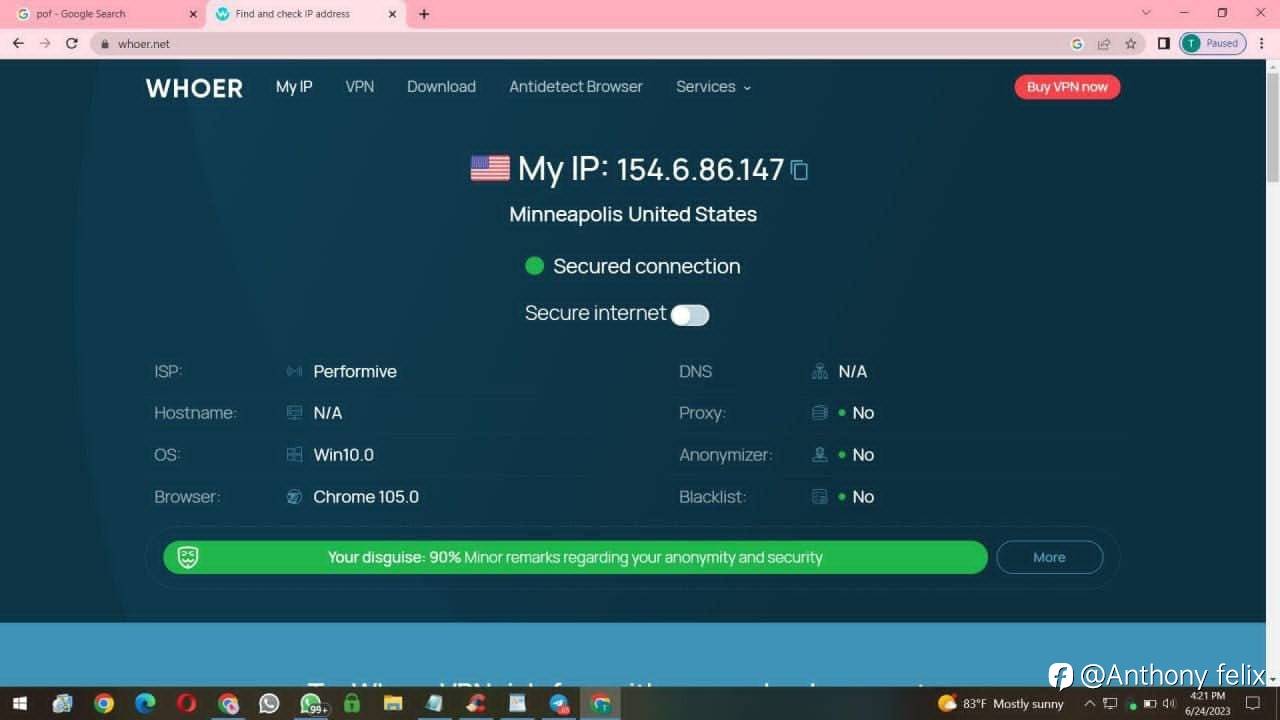Open Telegram from the taskbar

point(560,704)
